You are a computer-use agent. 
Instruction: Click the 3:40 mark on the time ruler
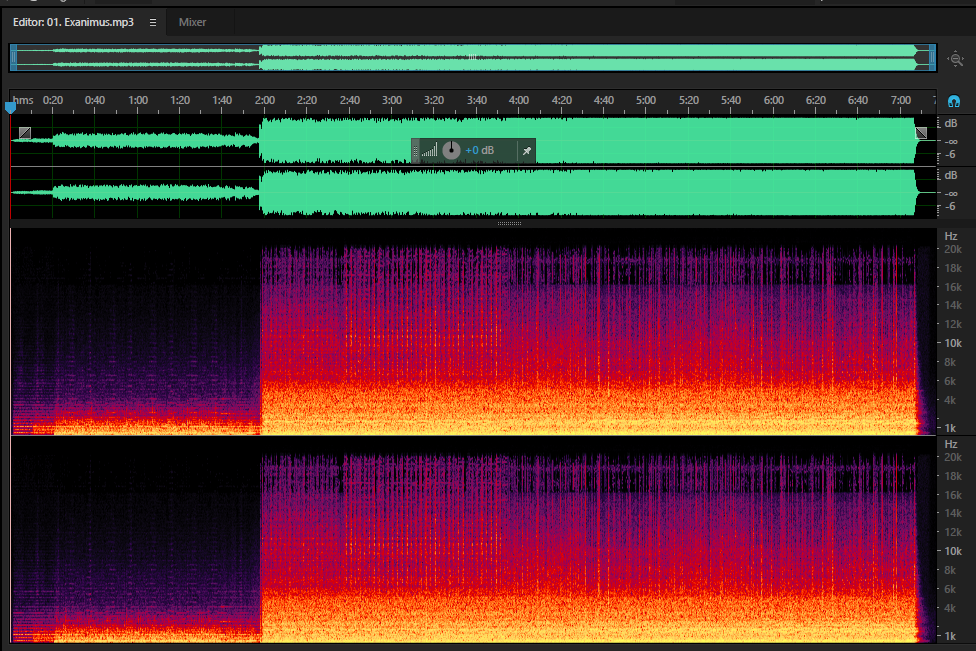[x=476, y=100]
